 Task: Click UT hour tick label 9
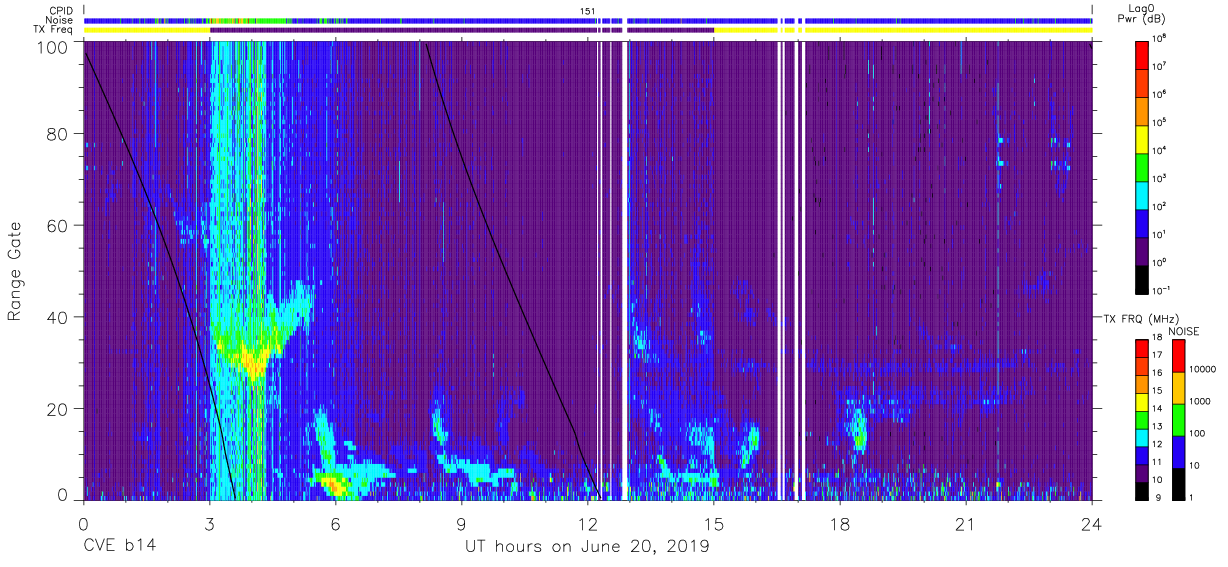pyautogui.click(x=461, y=524)
